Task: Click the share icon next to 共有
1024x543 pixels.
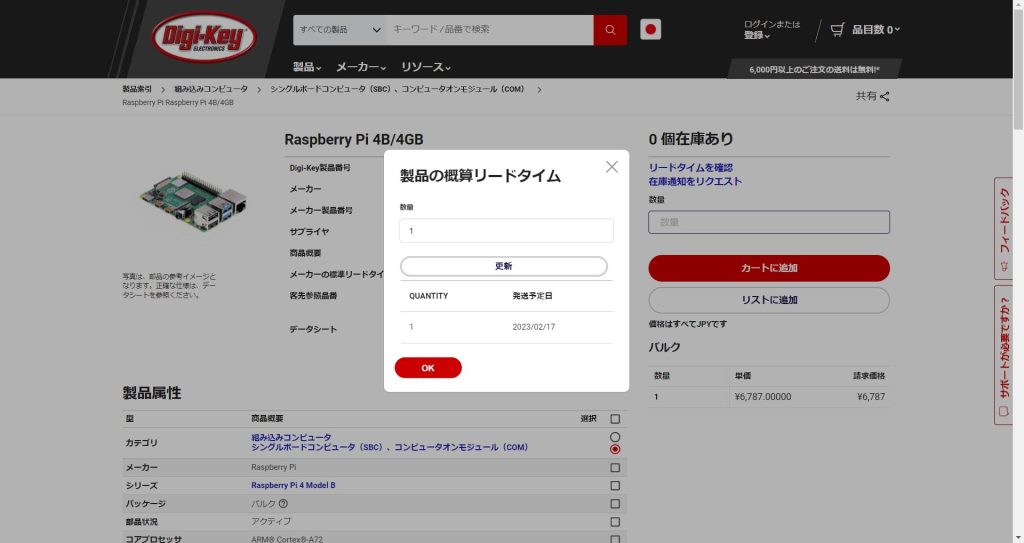Action: [x=884, y=96]
